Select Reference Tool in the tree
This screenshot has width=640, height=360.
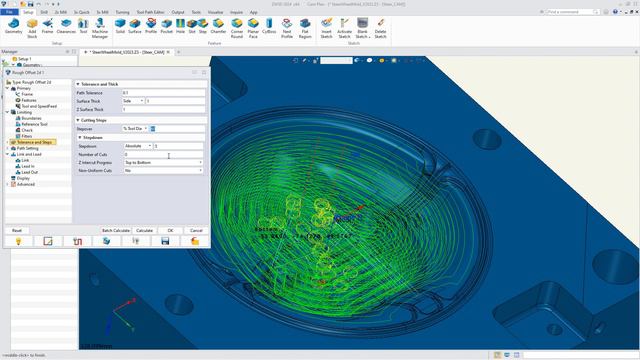click(x=34, y=124)
